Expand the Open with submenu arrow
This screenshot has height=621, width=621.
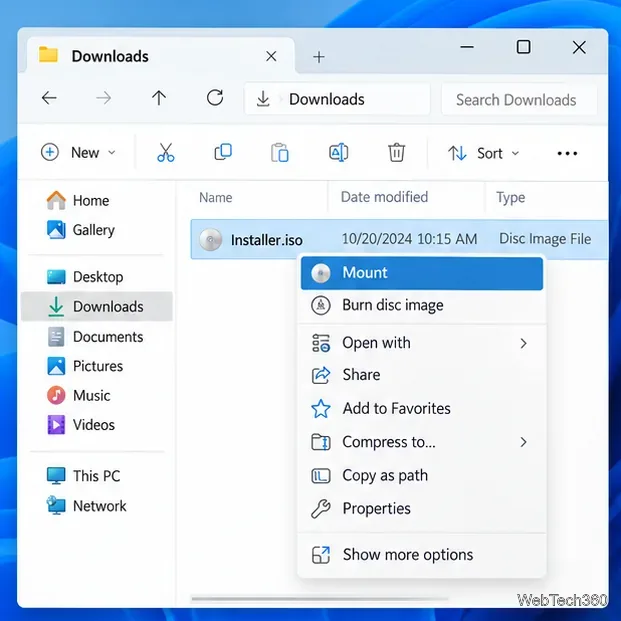click(524, 343)
